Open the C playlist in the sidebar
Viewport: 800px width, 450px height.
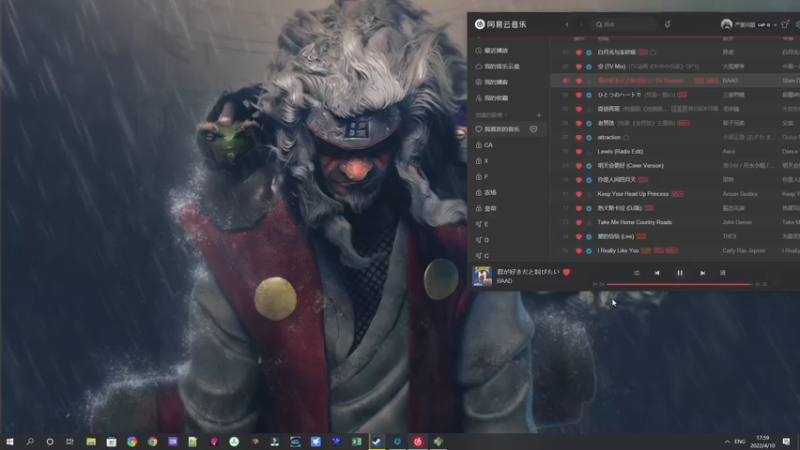click(x=482, y=256)
